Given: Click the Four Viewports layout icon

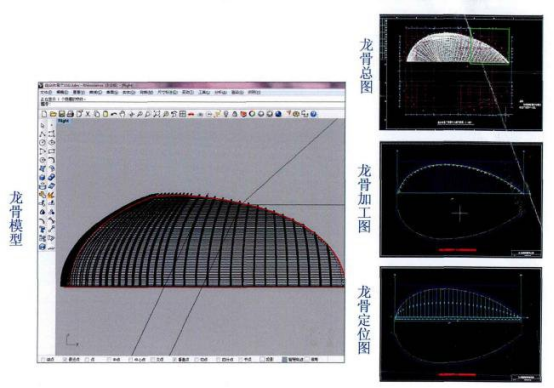Looking at the screenshot, I should tap(183, 114).
